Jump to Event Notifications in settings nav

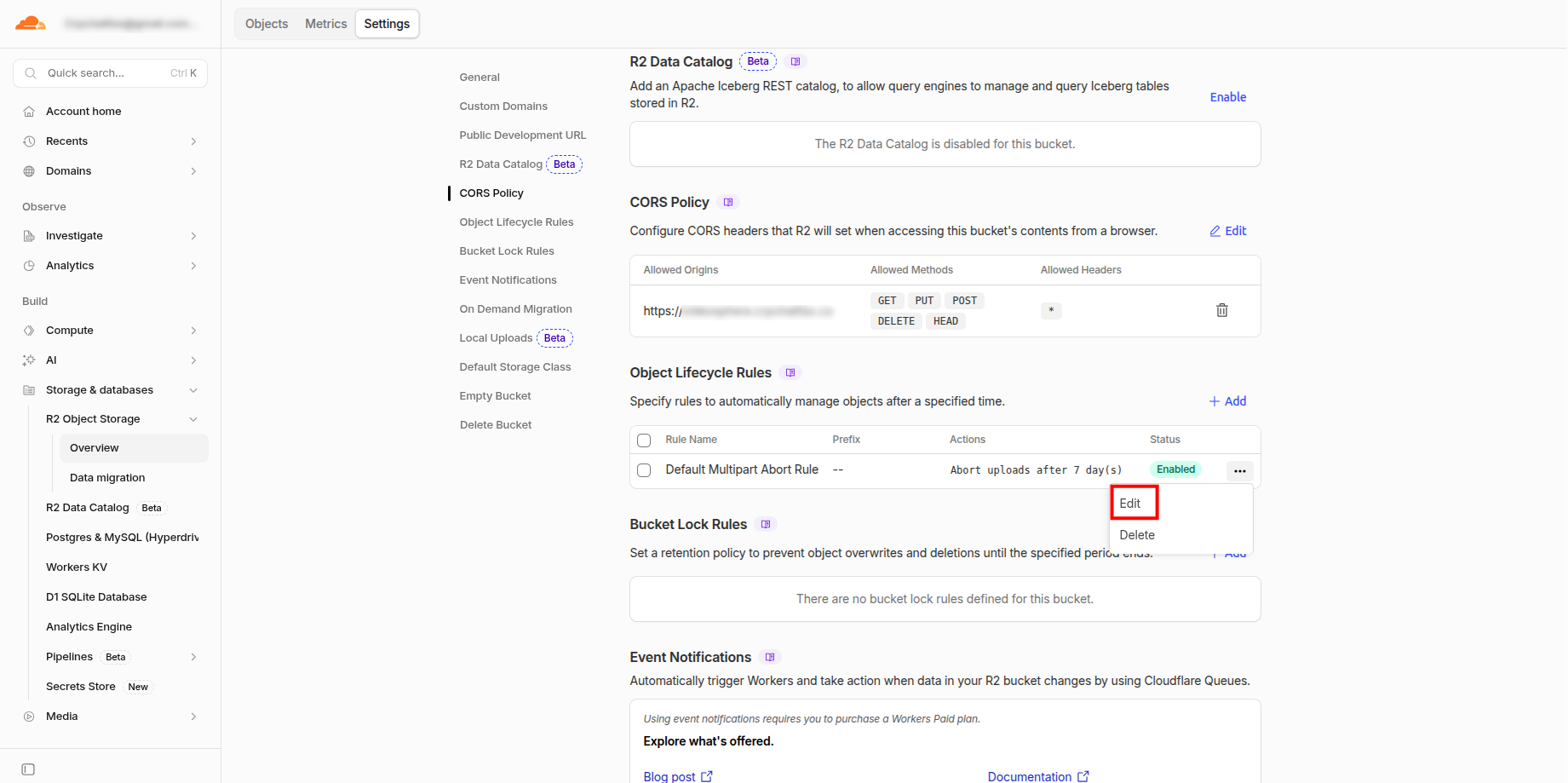(x=508, y=280)
